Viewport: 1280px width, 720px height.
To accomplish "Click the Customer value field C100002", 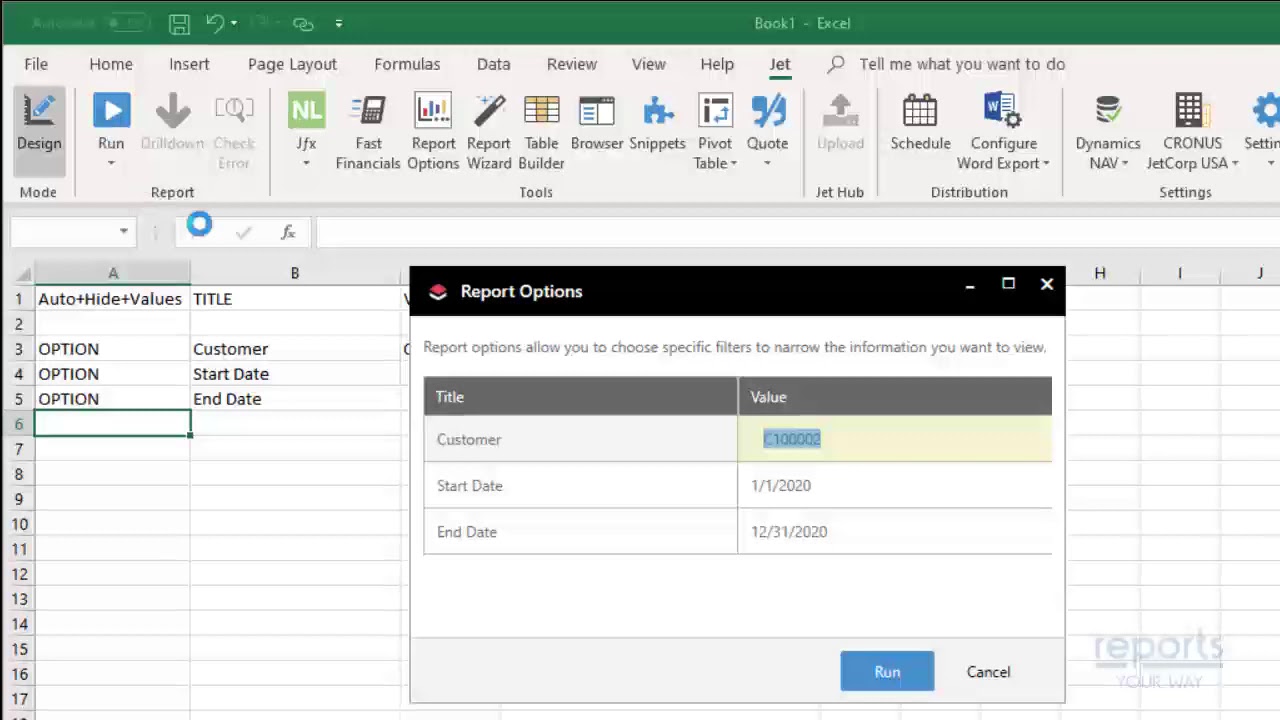I will pyautogui.click(x=894, y=439).
